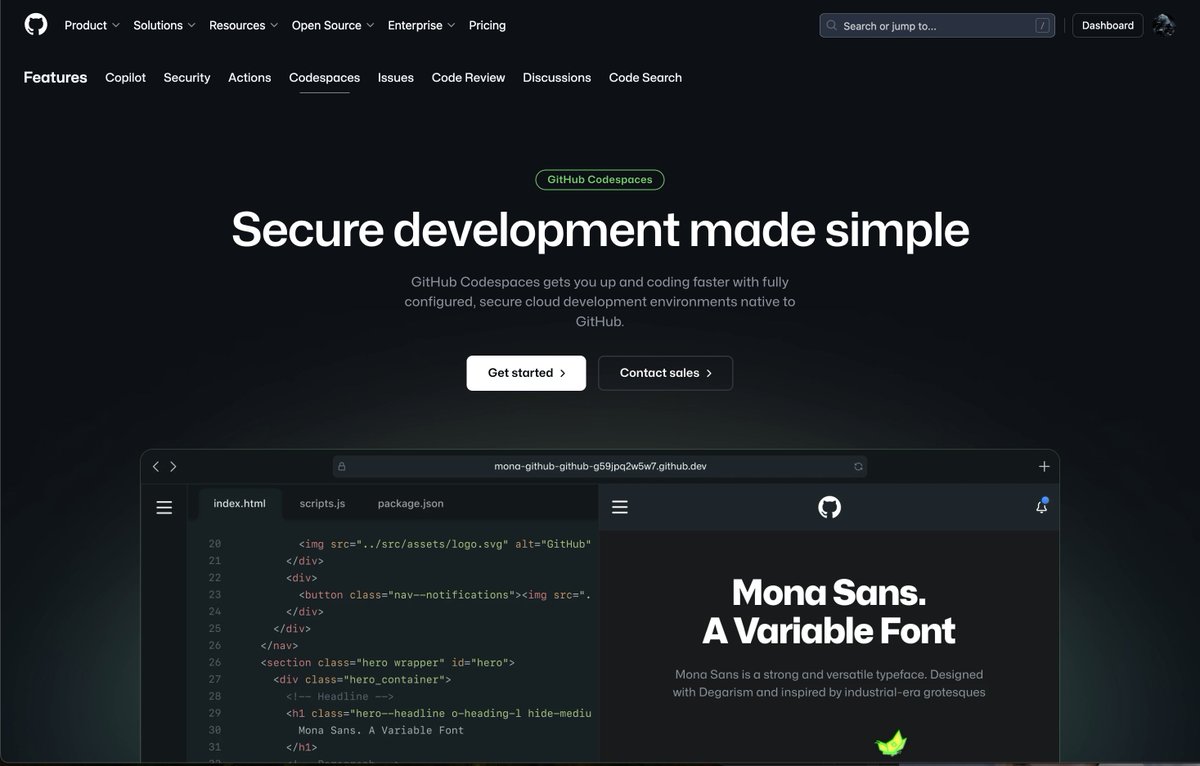Screen dimensions: 1200x766
Task: Switch to the Code Search features tab
Action: pos(645,77)
